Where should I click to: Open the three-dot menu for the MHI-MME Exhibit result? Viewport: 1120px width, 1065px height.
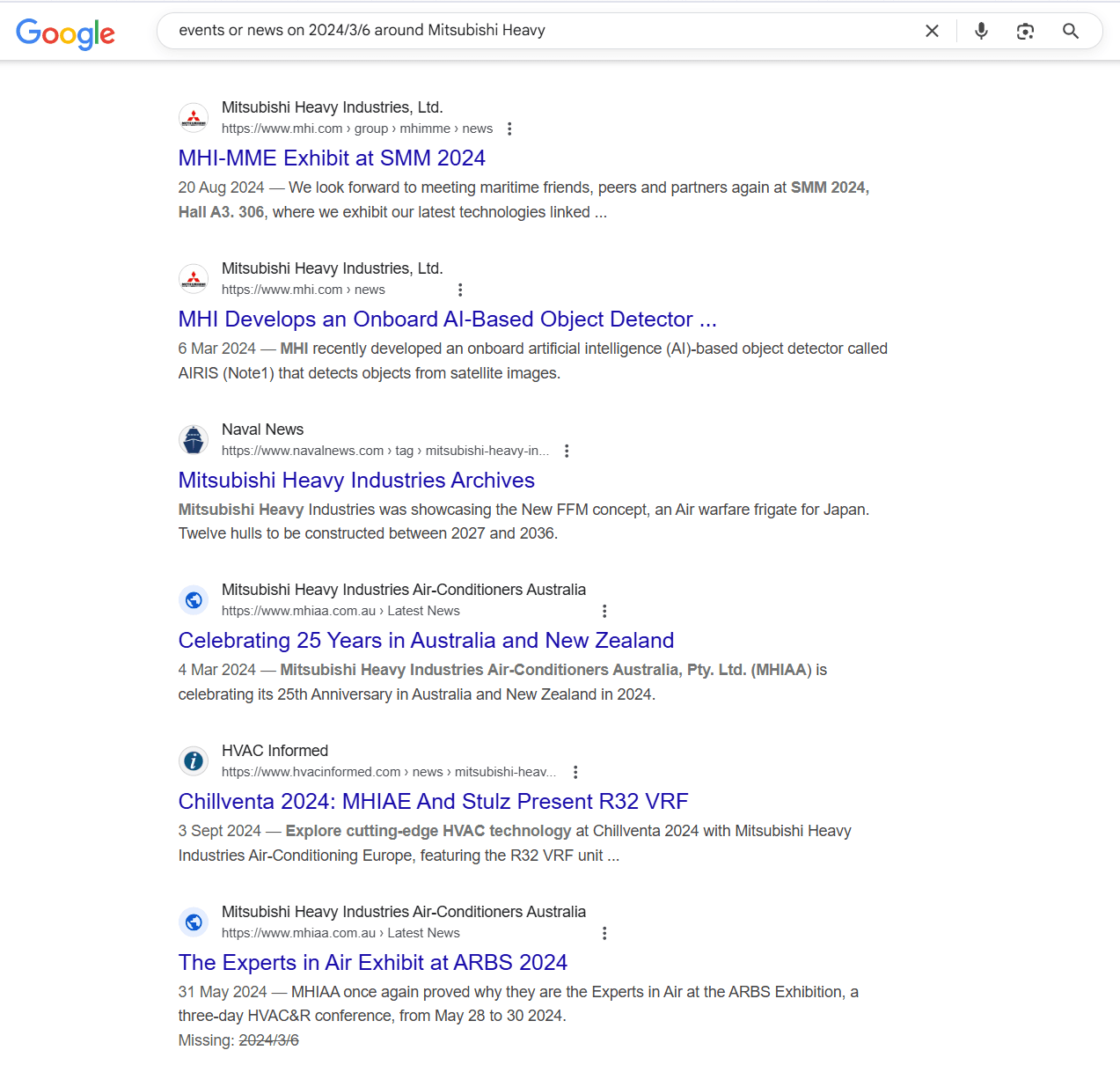point(509,129)
